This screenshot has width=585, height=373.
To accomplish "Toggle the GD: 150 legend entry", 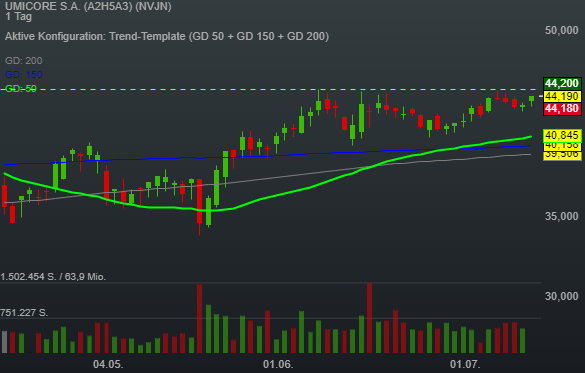I will point(24,75).
